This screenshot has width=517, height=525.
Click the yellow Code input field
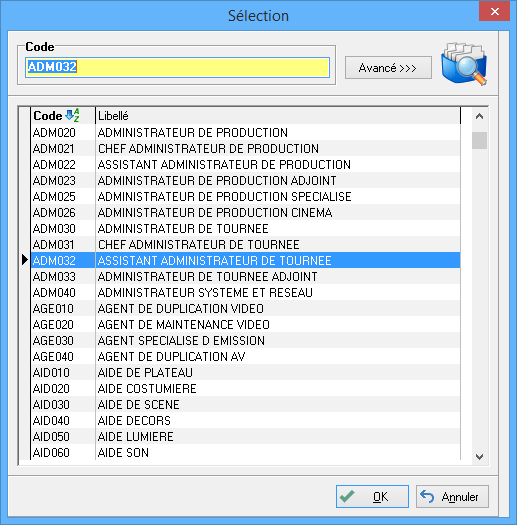pyautogui.click(x=177, y=67)
